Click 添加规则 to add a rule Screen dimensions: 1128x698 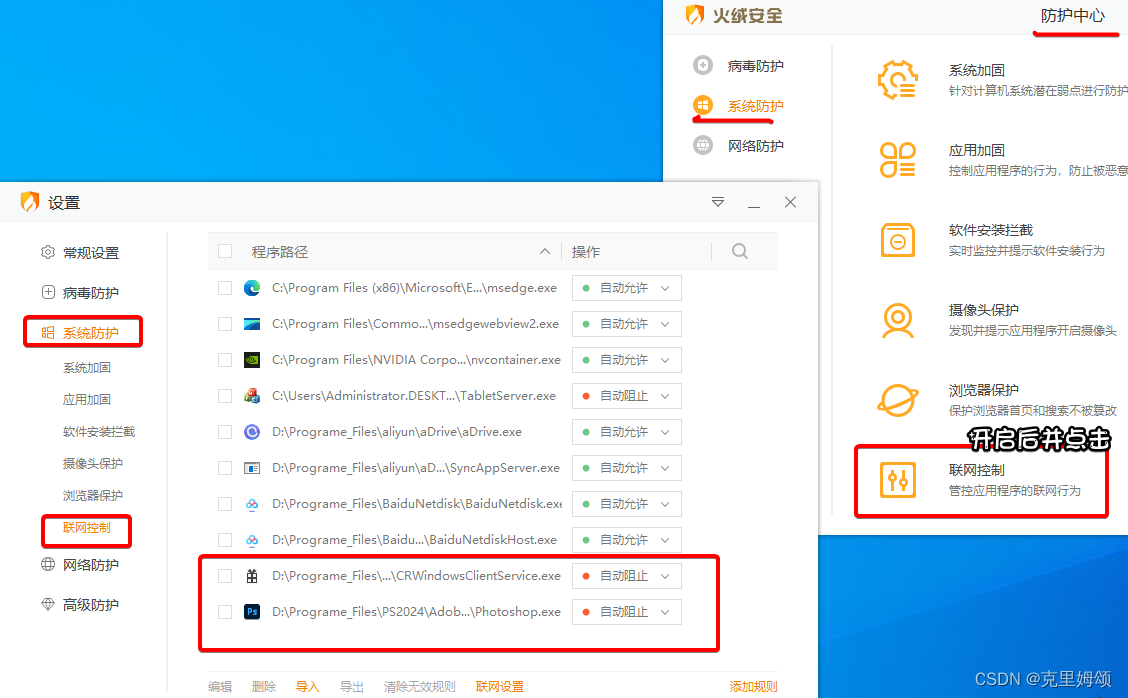pyautogui.click(x=753, y=686)
